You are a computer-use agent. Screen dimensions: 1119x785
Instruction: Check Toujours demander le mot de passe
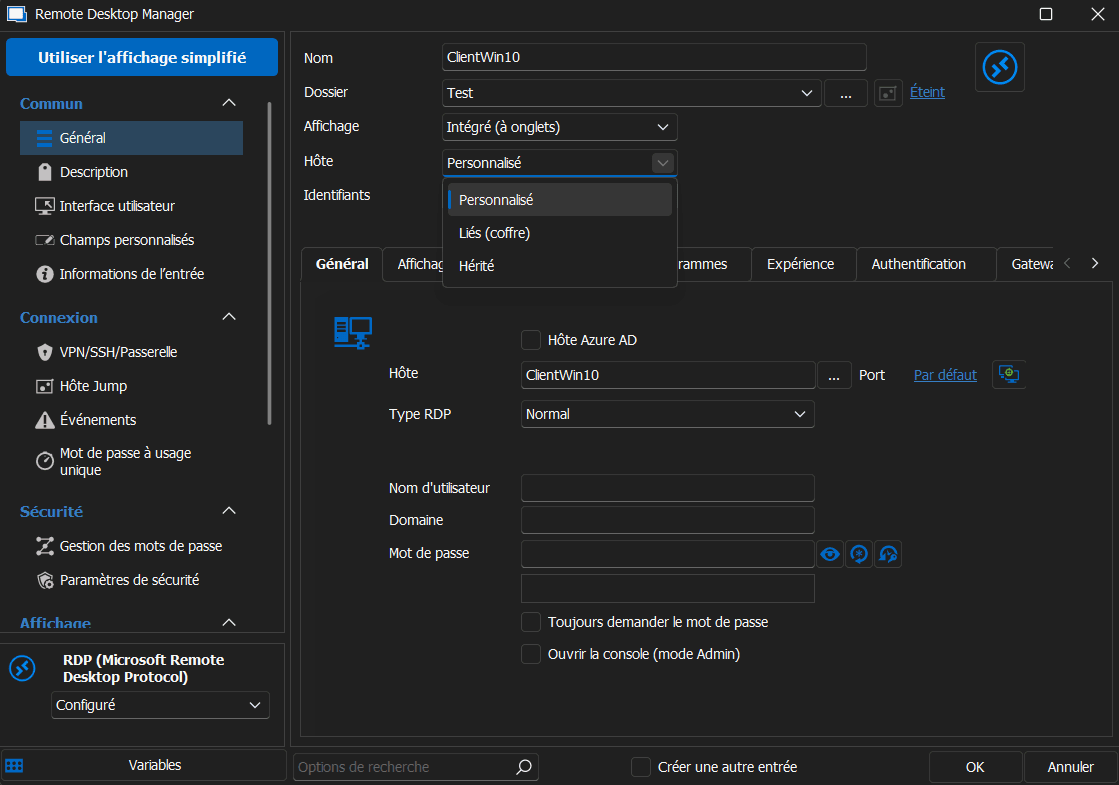tap(532, 622)
